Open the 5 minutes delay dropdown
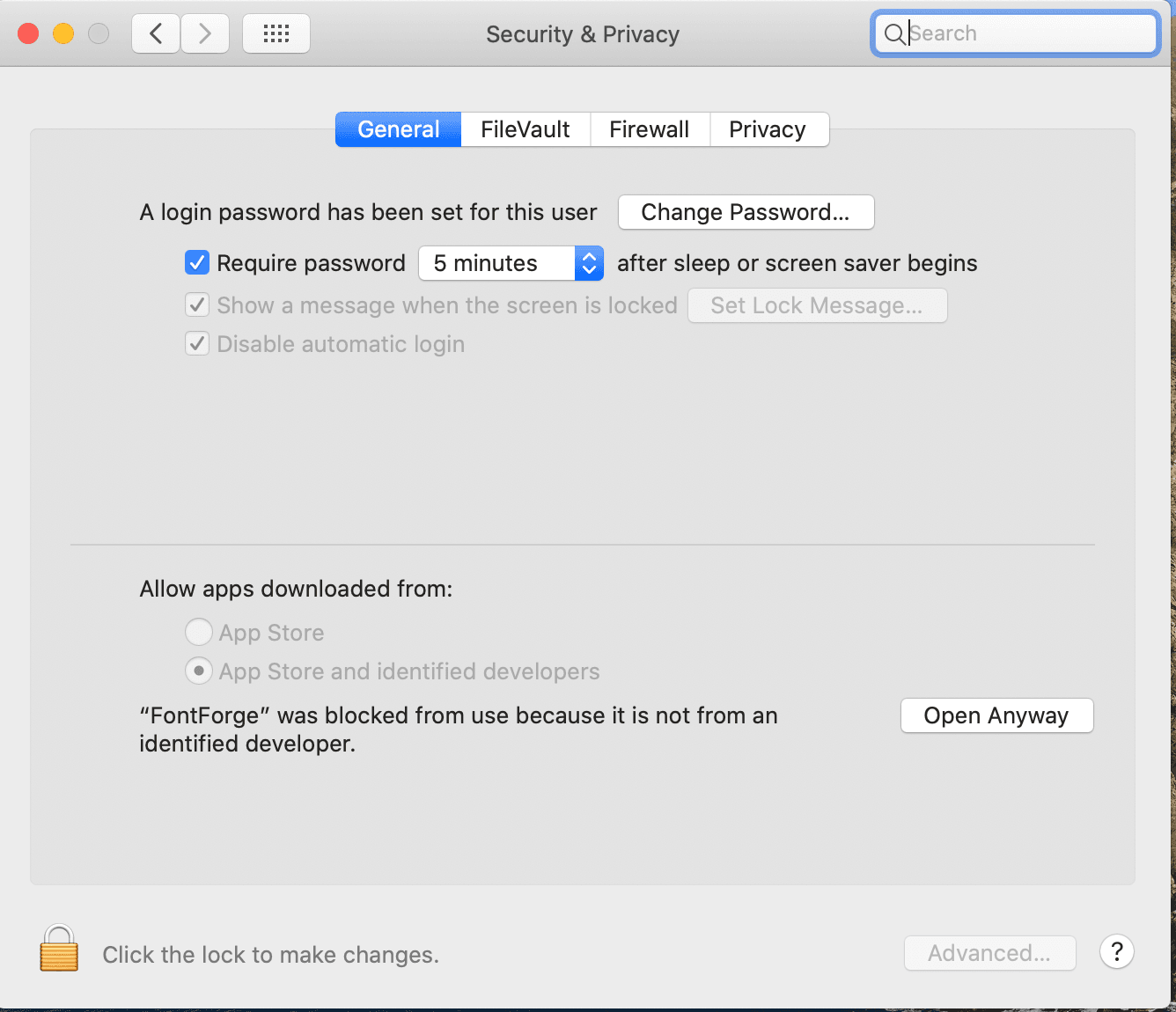This screenshot has width=1176, height=1012. click(511, 263)
